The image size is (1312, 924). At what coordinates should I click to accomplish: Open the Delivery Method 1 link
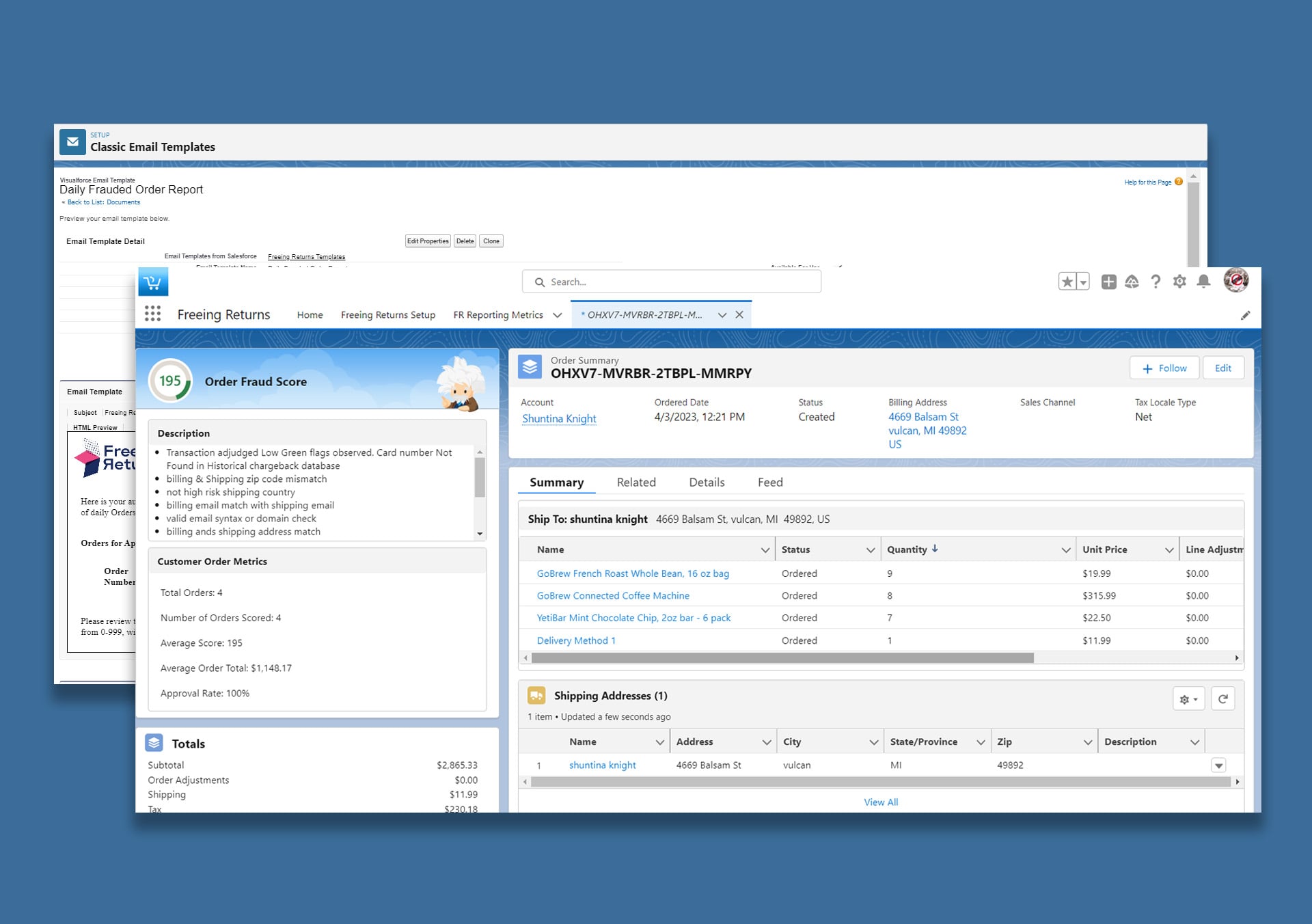[576, 640]
